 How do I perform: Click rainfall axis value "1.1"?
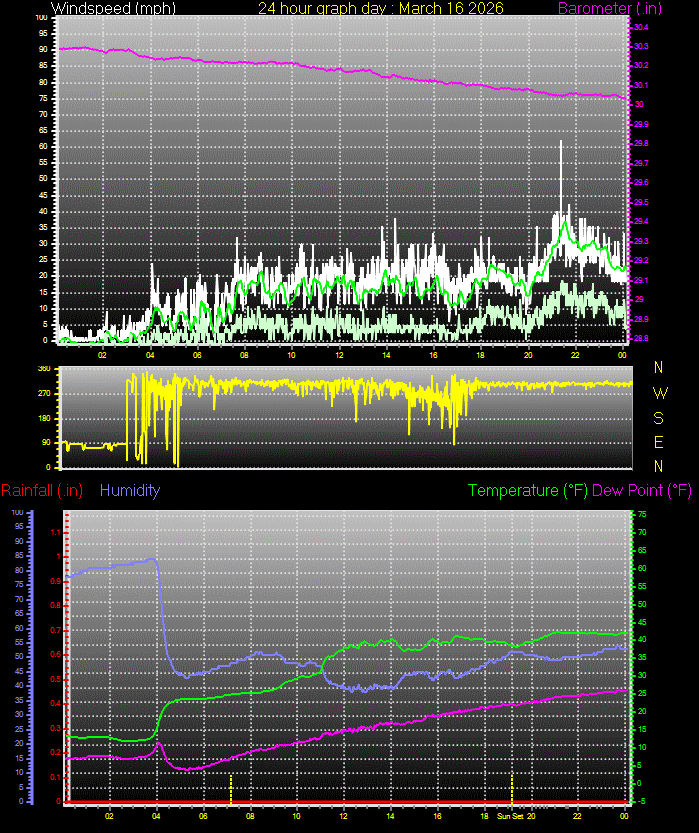tap(56, 532)
